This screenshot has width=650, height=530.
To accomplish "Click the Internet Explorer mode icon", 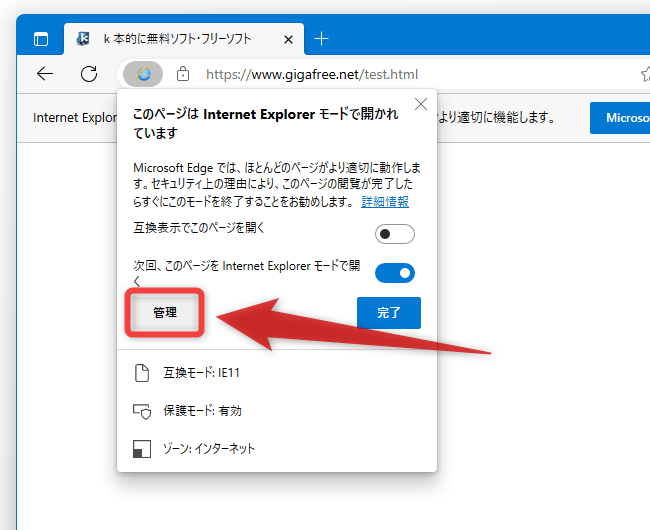I will click(143, 74).
